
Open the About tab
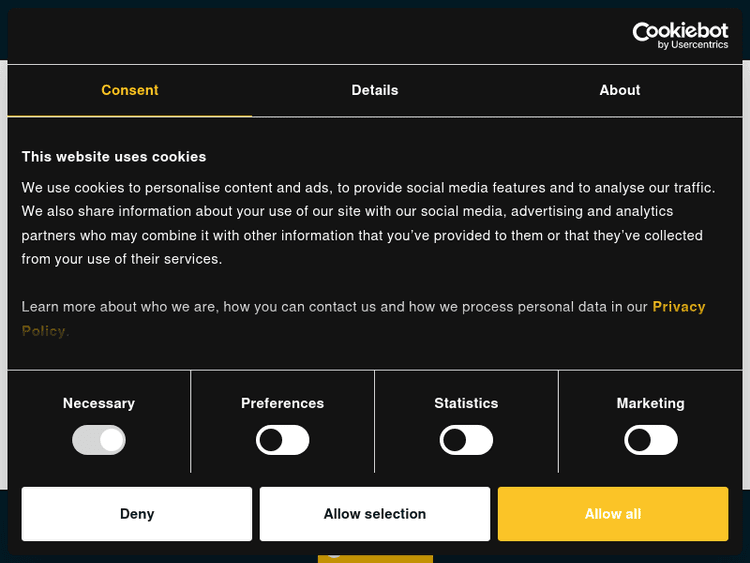tap(620, 90)
